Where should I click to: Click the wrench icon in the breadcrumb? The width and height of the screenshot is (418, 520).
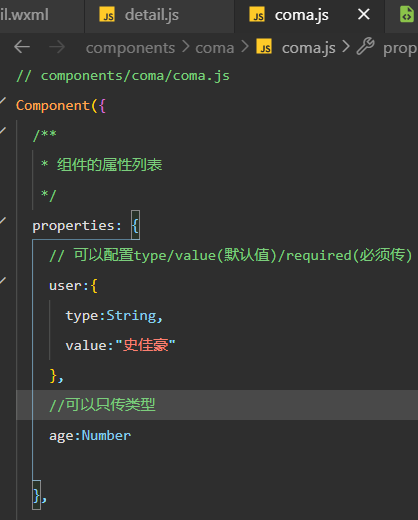coord(366,46)
